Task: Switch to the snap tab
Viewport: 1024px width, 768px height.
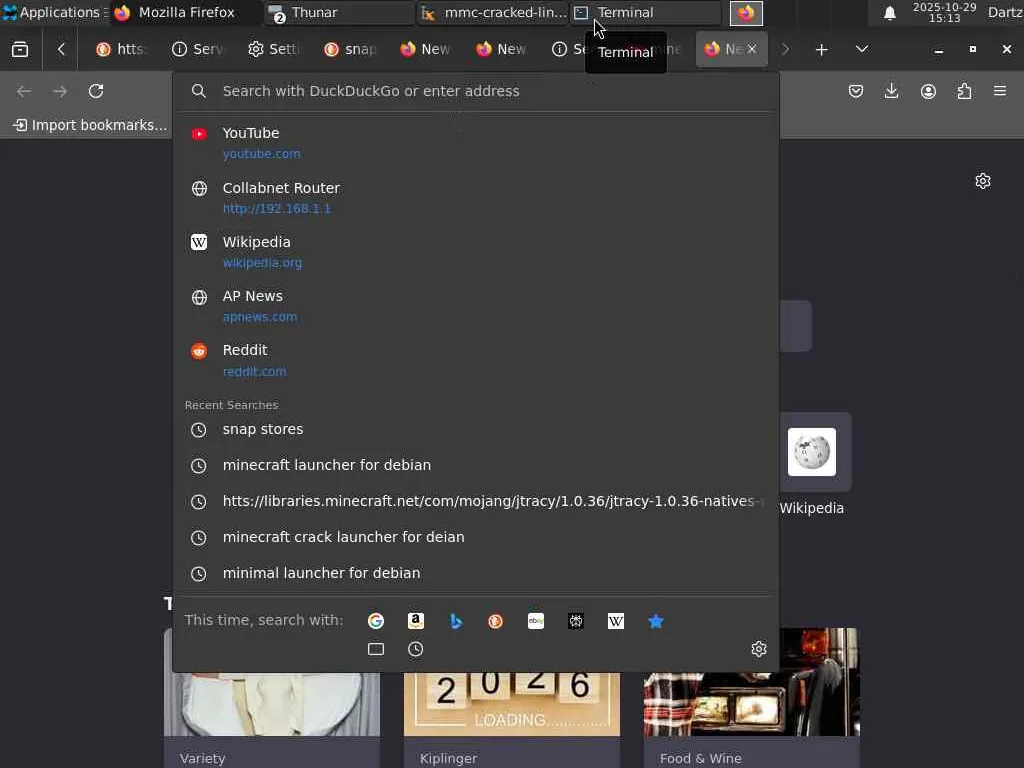Action: [351, 49]
